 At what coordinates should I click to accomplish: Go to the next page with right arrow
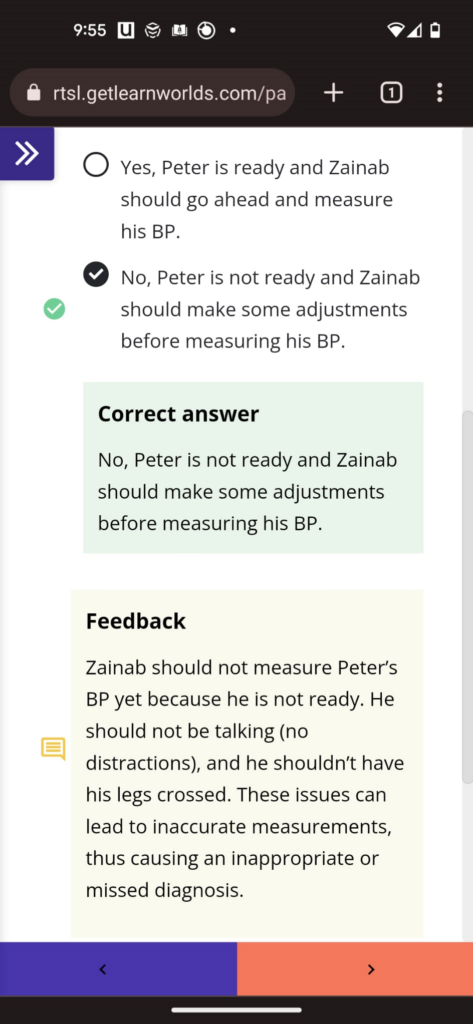pyautogui.click(x=355, y=969)
